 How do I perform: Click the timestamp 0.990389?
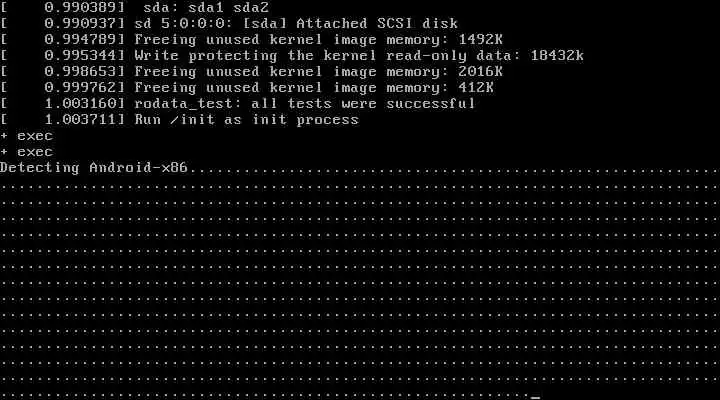point(81,8)
